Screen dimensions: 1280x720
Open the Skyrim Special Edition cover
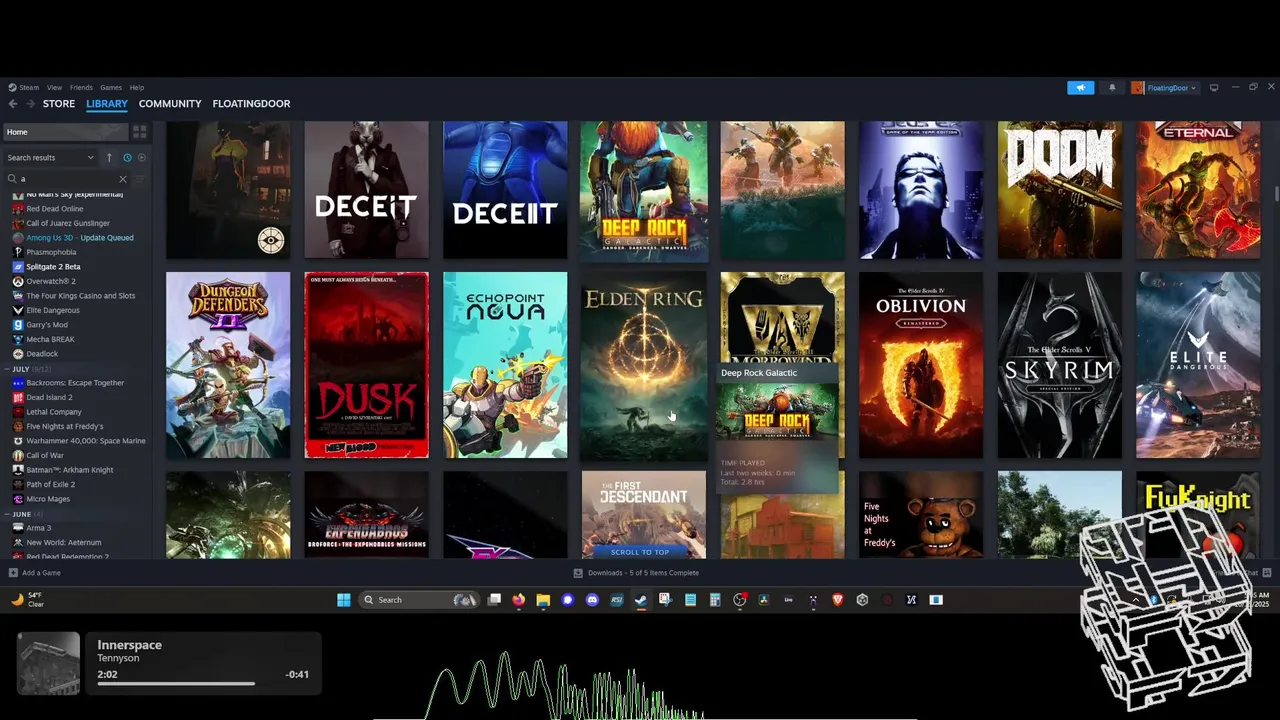[x=1060, y=365]
